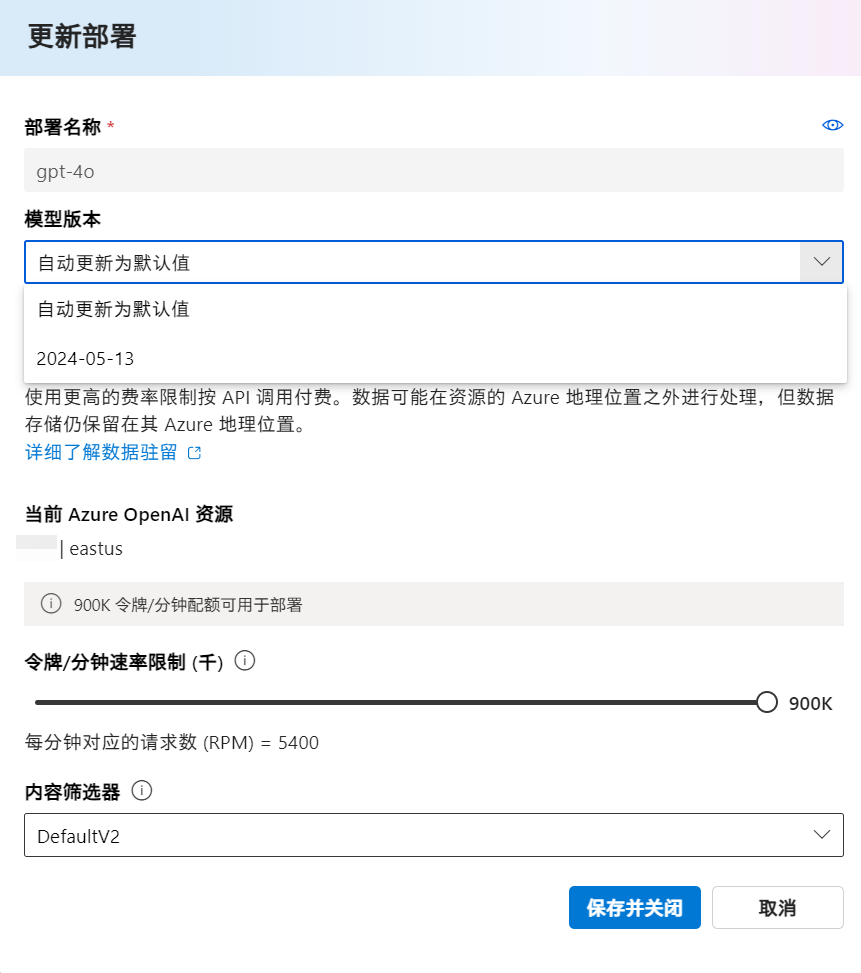This screenshot has height=973, width=861.
Task: Click the 保存并关闭 button
Action: [635, 908]
